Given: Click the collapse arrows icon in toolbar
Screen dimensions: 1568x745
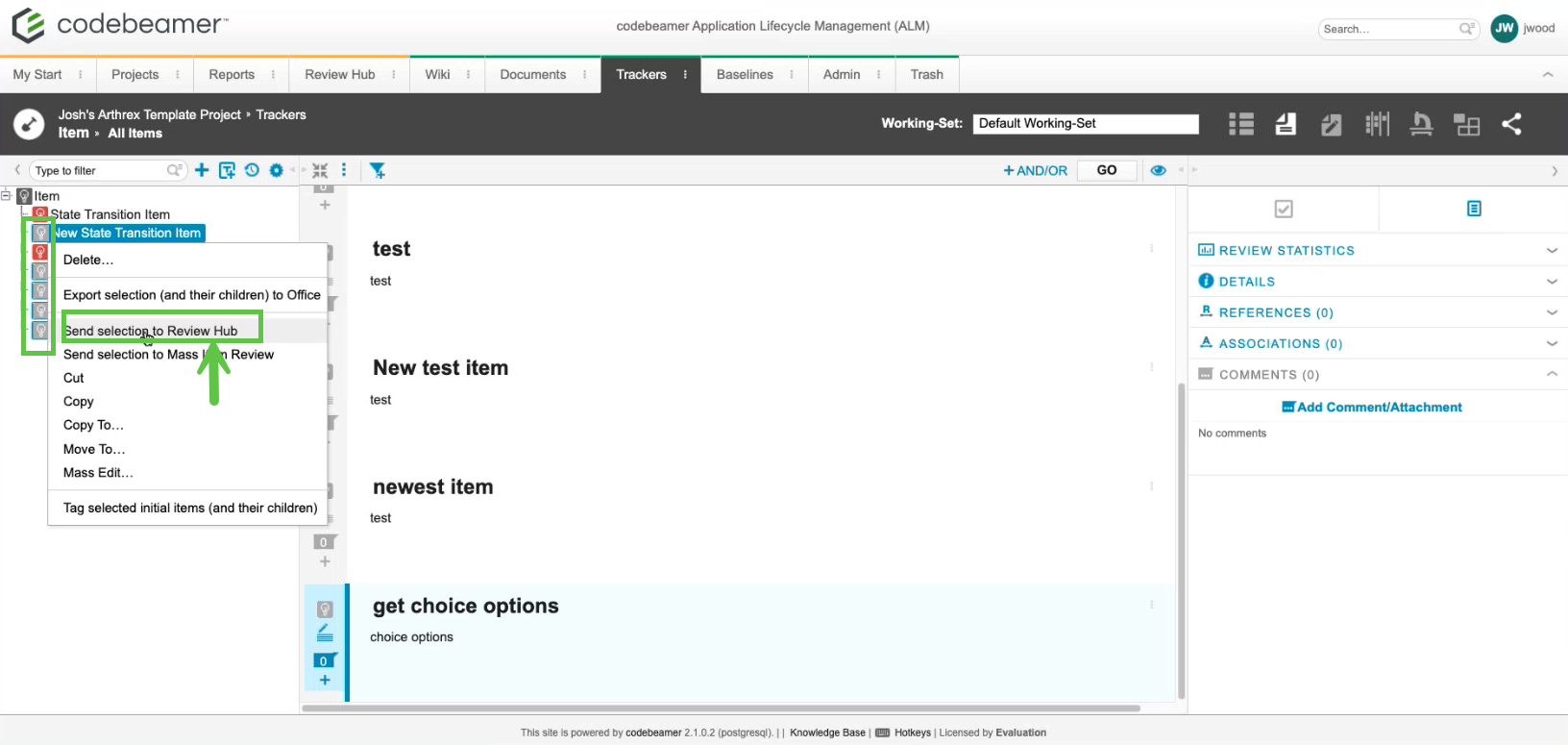Looking at the screenshot, I should pyautogui.click(x=320, y=170).
